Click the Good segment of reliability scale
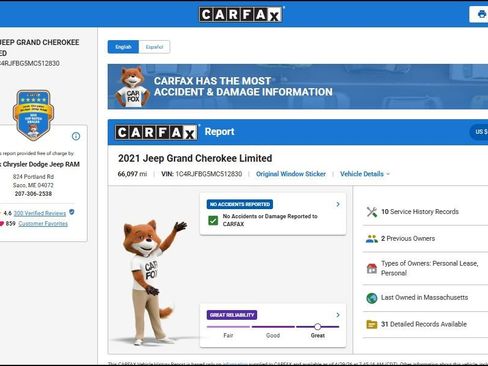The width and height of the screenshot is (488, 366). (273, 327)
